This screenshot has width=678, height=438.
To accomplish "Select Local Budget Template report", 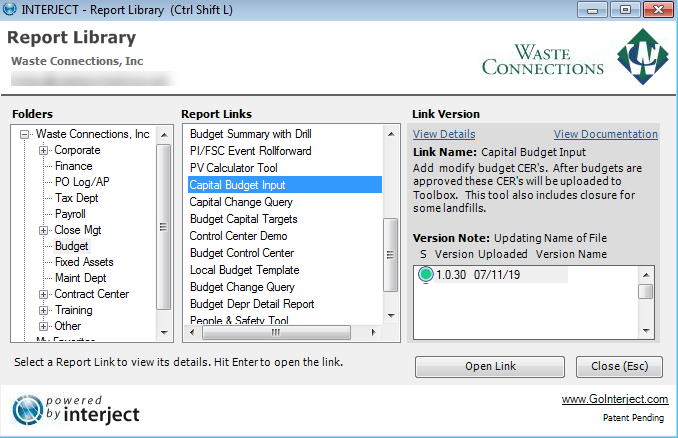I will pyautogui.click(x=244, y=270).
